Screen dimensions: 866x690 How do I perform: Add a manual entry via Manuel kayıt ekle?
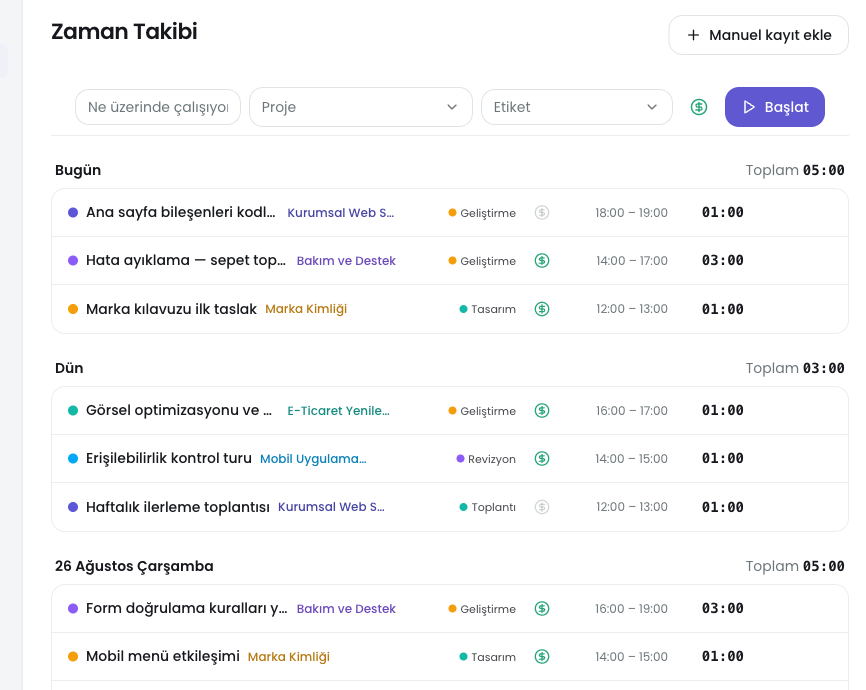pyautogui.click(x=758, y=35)
